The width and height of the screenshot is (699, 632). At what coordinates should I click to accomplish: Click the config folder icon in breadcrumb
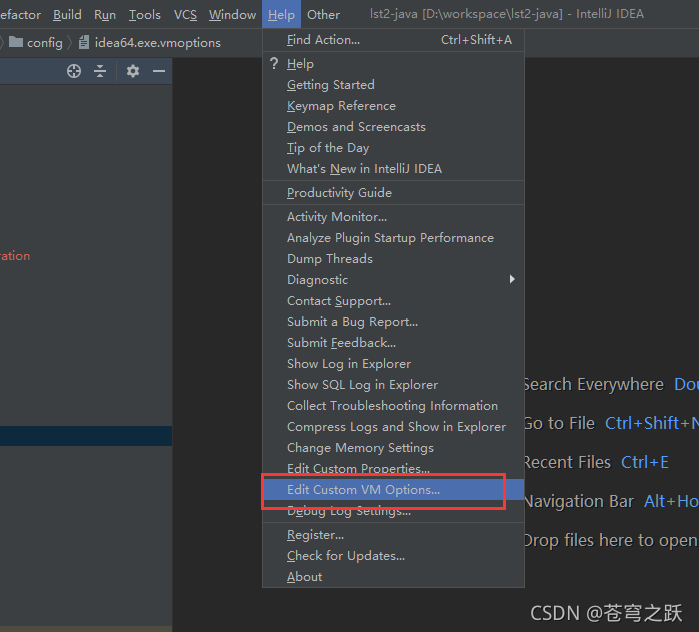16,42
